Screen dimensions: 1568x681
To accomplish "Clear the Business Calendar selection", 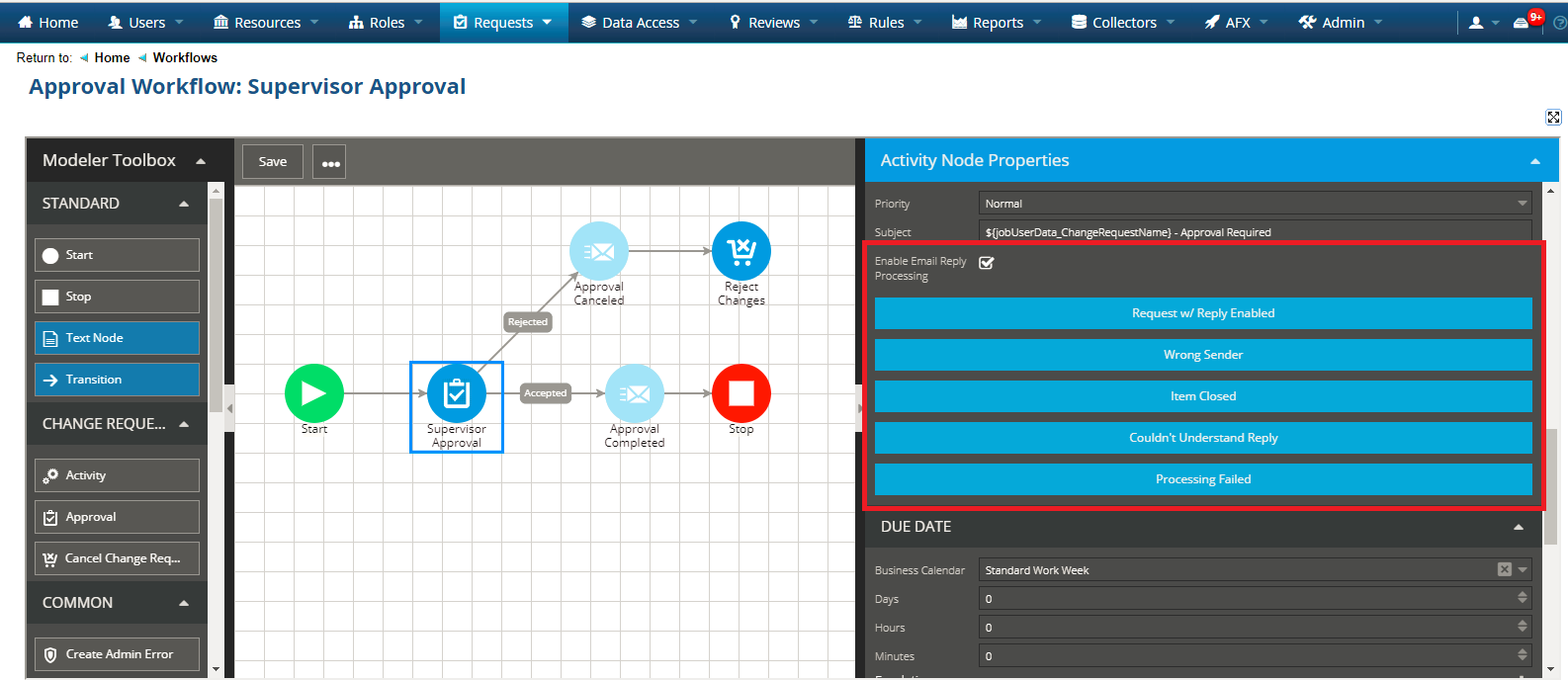I will (x=1504, y=569).
